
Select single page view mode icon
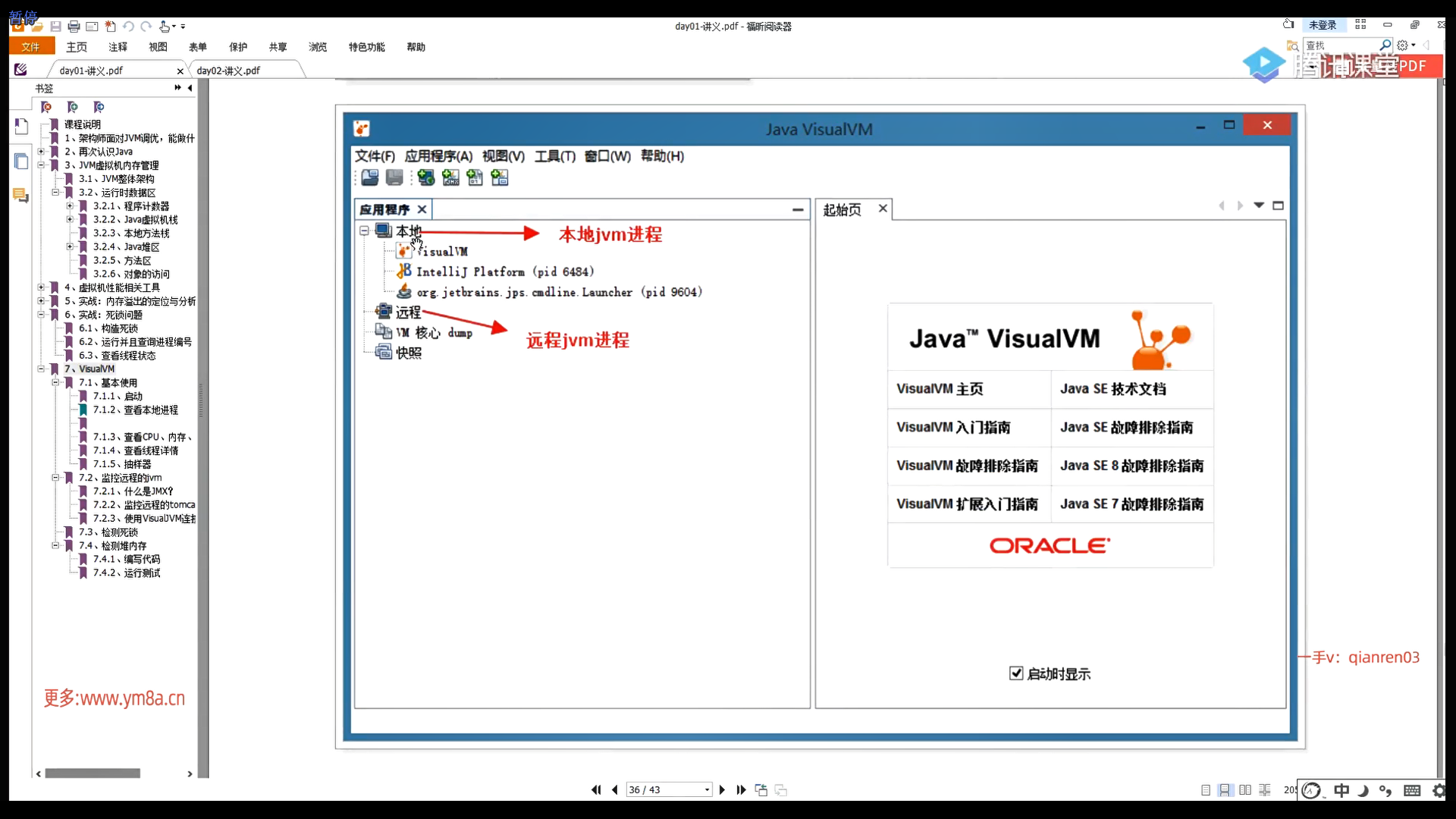tap(1206, 790)
